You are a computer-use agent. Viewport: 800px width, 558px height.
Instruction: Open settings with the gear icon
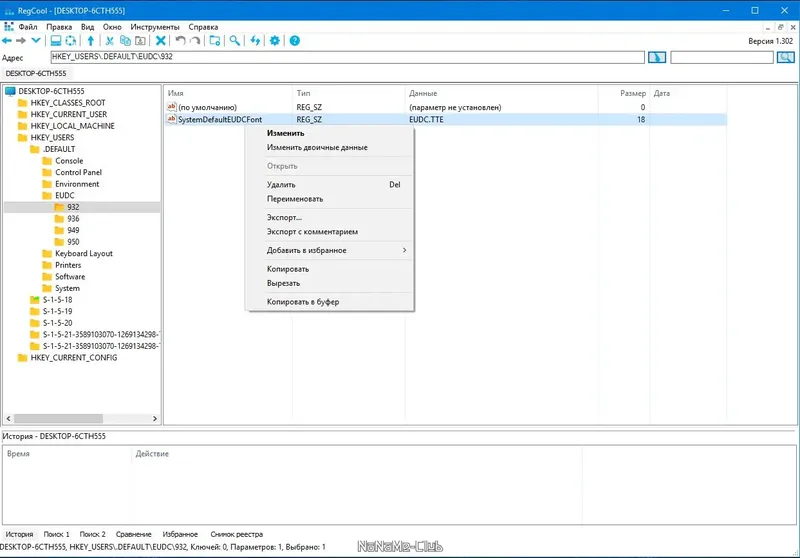tap(275, 41)
